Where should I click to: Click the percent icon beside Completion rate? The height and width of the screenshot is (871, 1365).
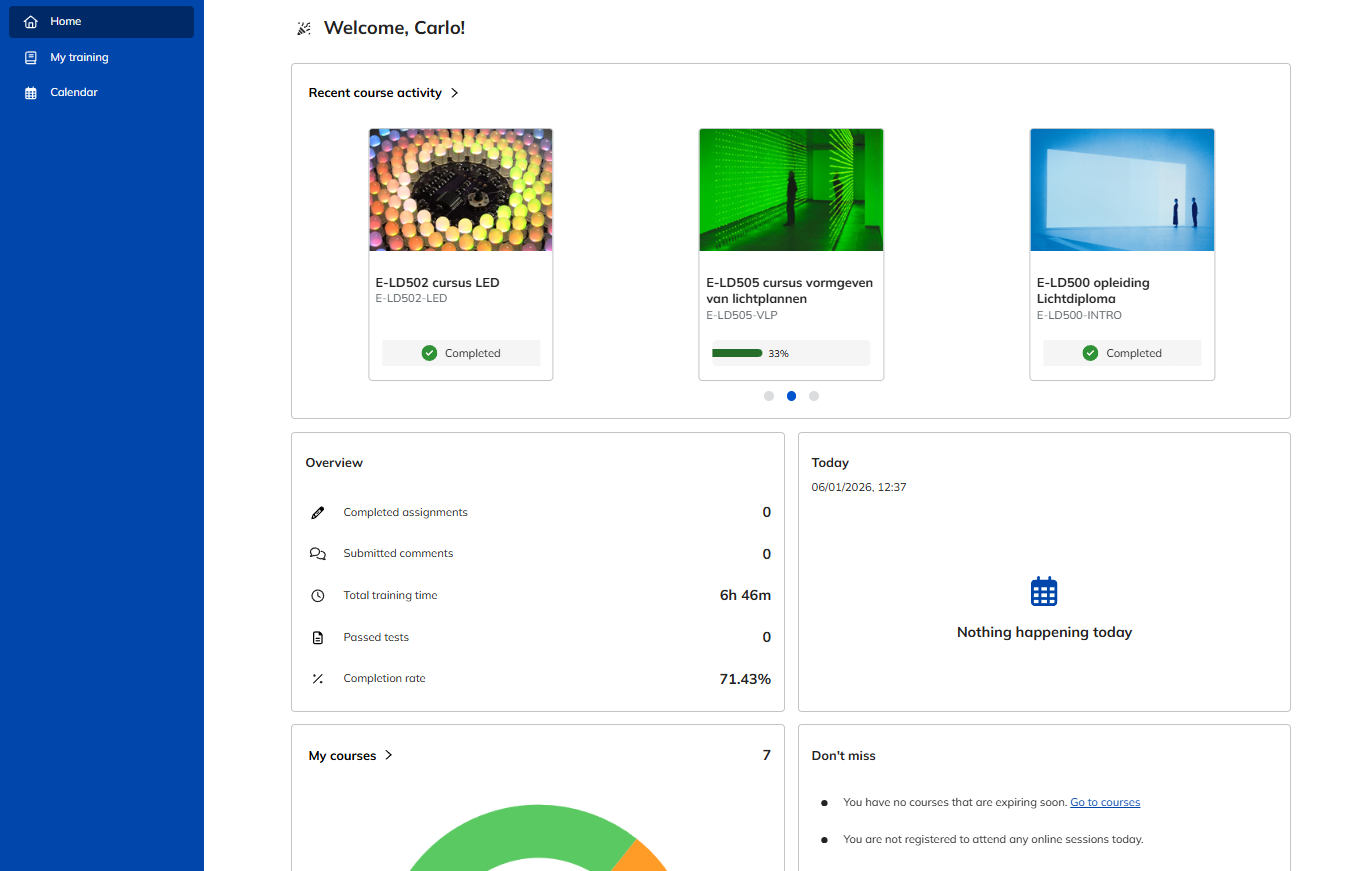[318, 679]
